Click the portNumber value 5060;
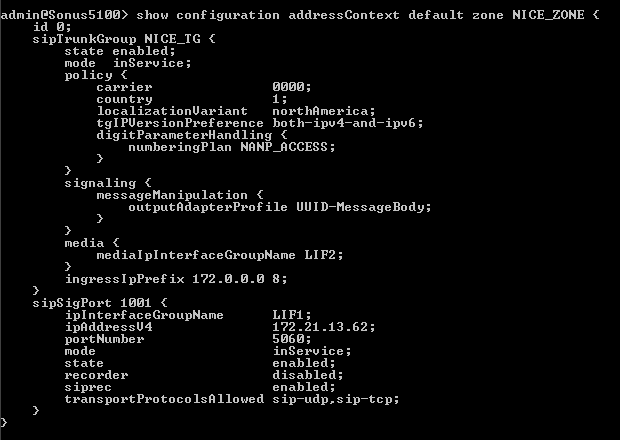The image size is (620, 440). pos(292,339)
